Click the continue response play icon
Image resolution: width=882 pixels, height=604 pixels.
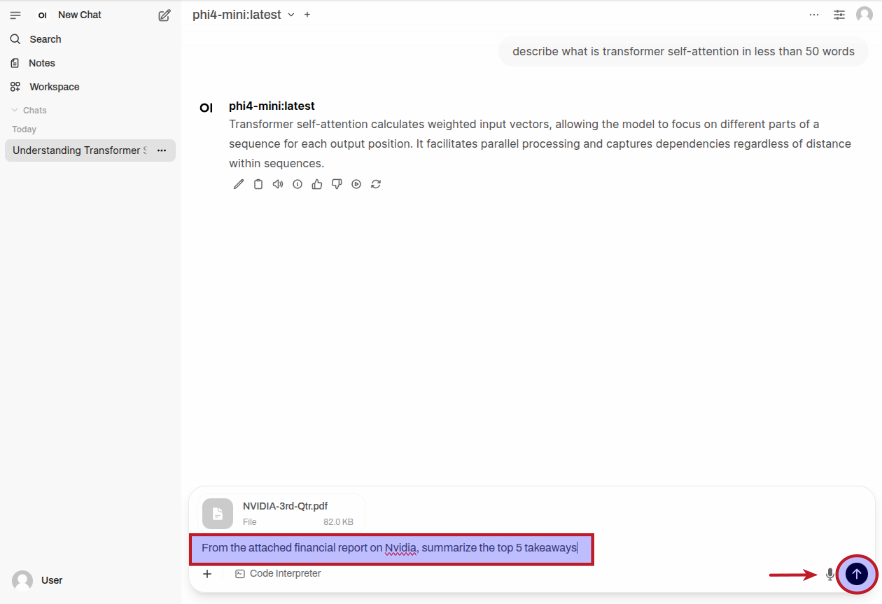point(356,184)
